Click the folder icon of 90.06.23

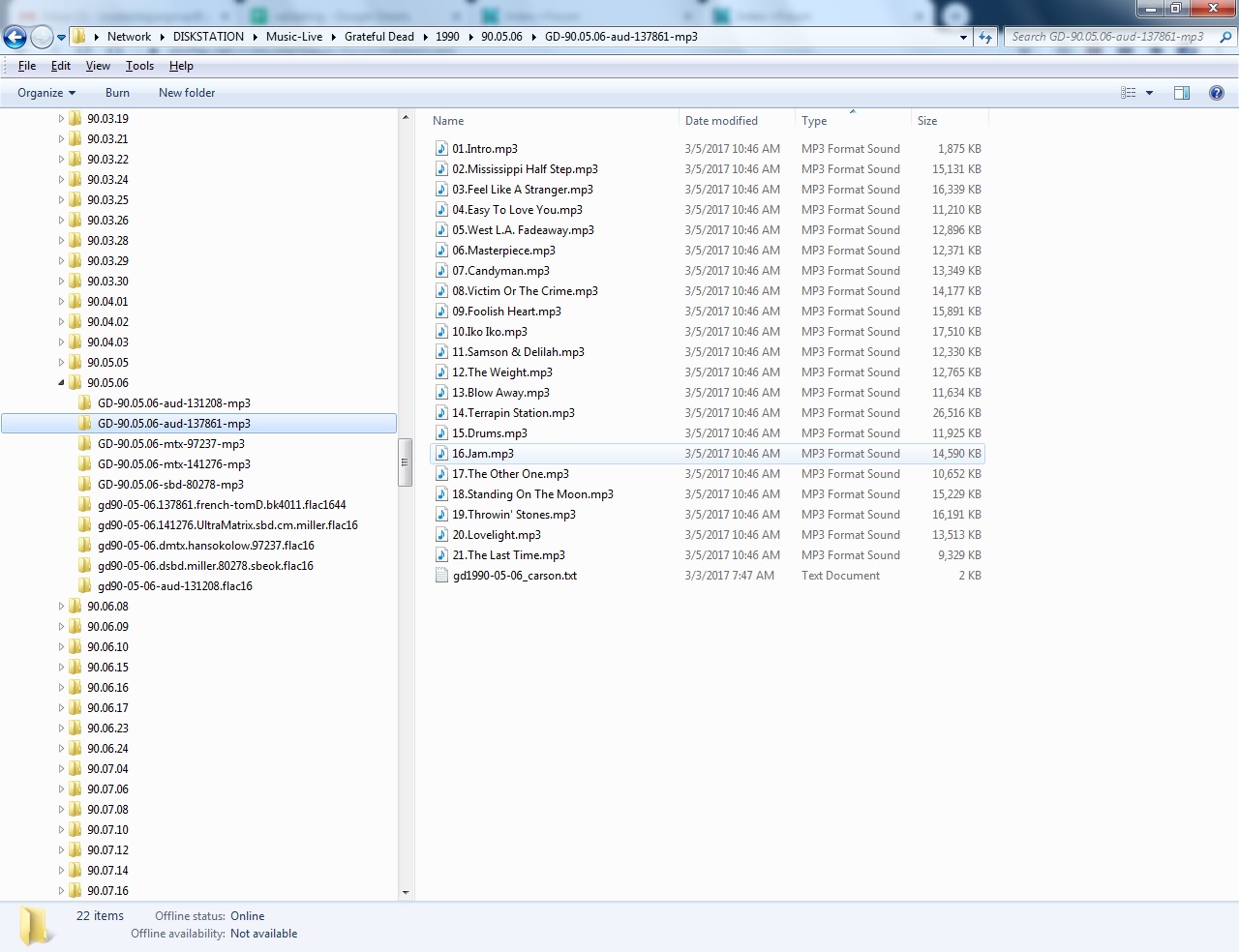coord(75,729)
